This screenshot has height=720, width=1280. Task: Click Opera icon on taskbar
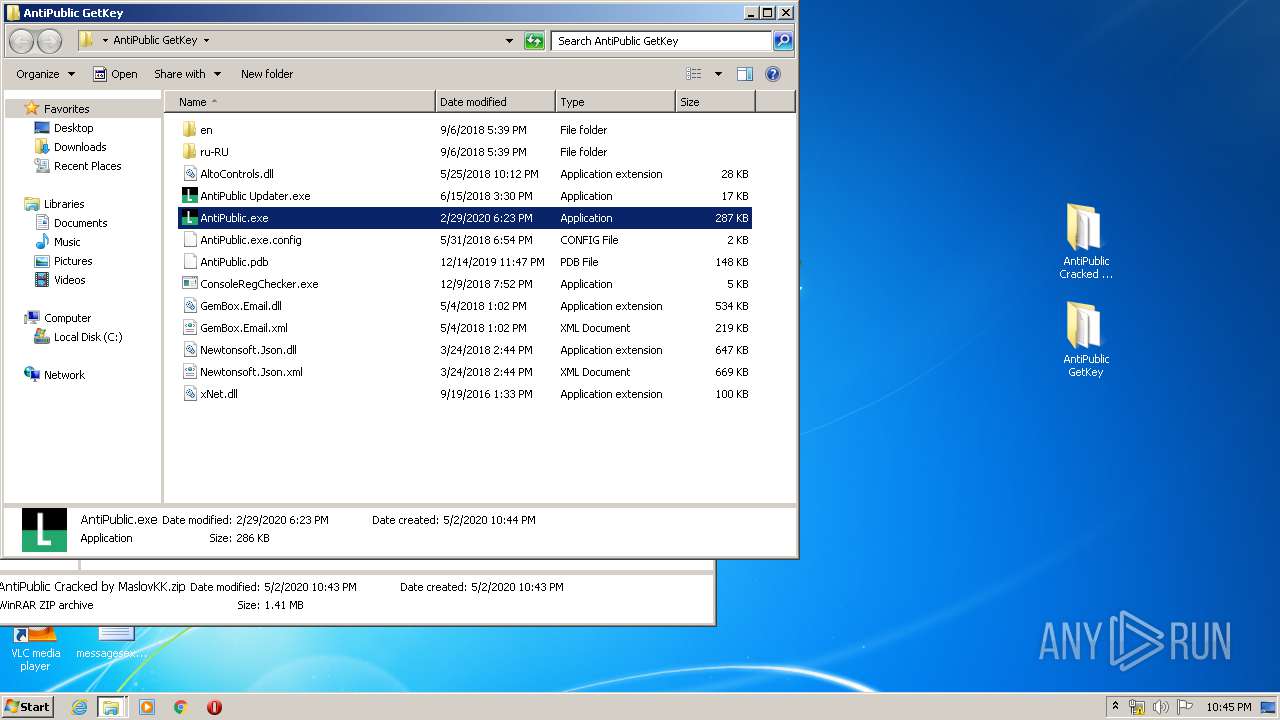pos(214,707)
